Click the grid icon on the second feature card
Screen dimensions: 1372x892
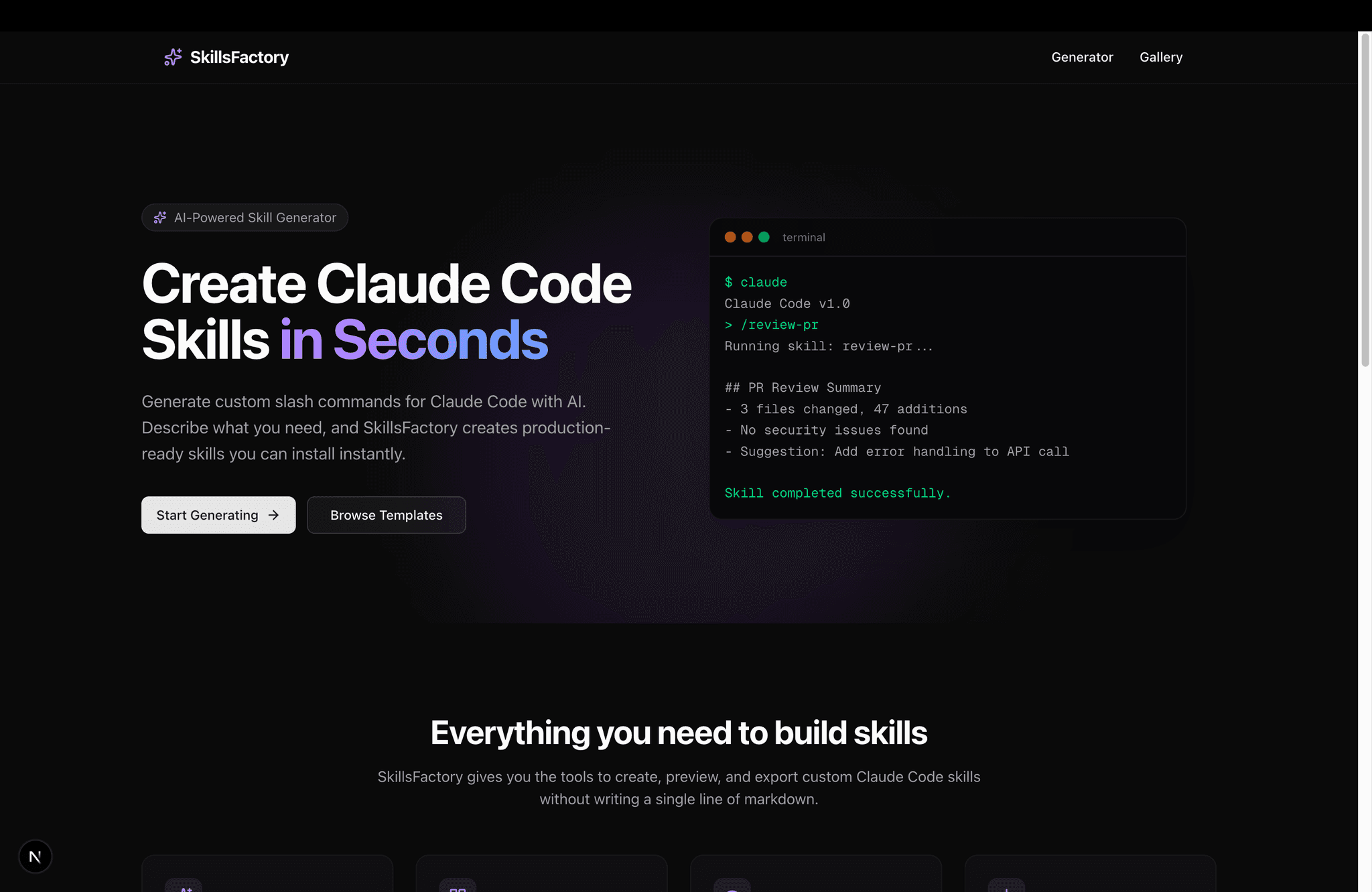point(460,889)
